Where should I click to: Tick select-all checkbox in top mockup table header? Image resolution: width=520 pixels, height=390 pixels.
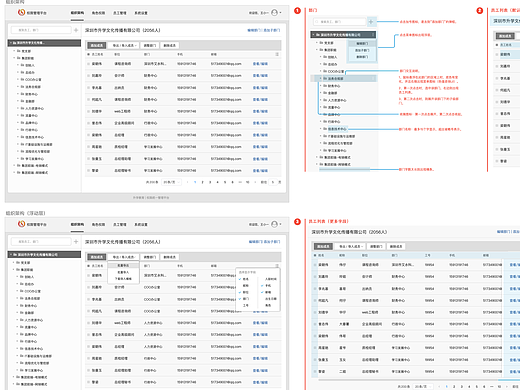[x=89, y=54]
